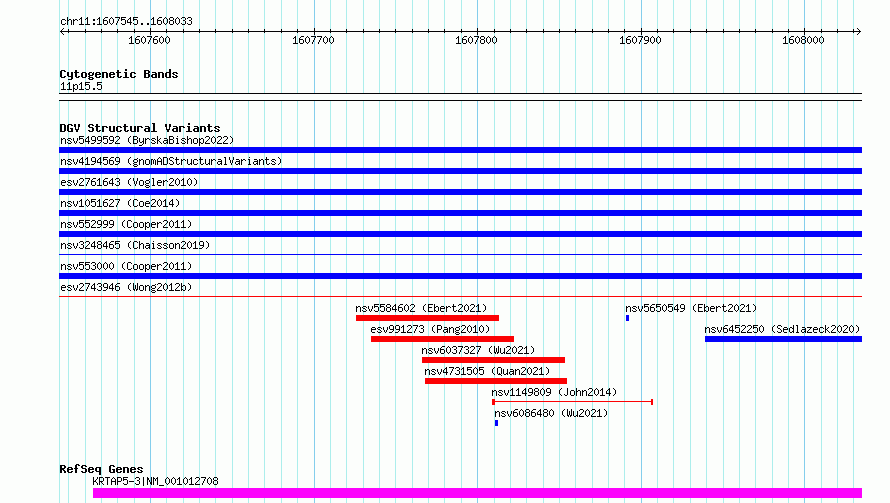Image resolution: width=890 pixels, height=503 pixels.
Task: Click the blue bar below nsv552999
Action: click(x=460, y=234)
